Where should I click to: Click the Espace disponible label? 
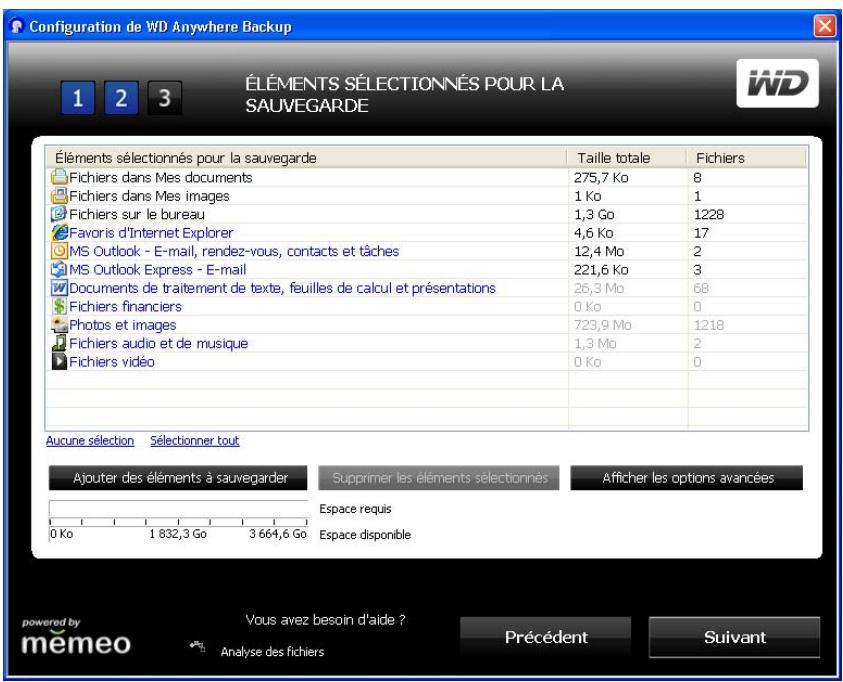coord(365,535)
